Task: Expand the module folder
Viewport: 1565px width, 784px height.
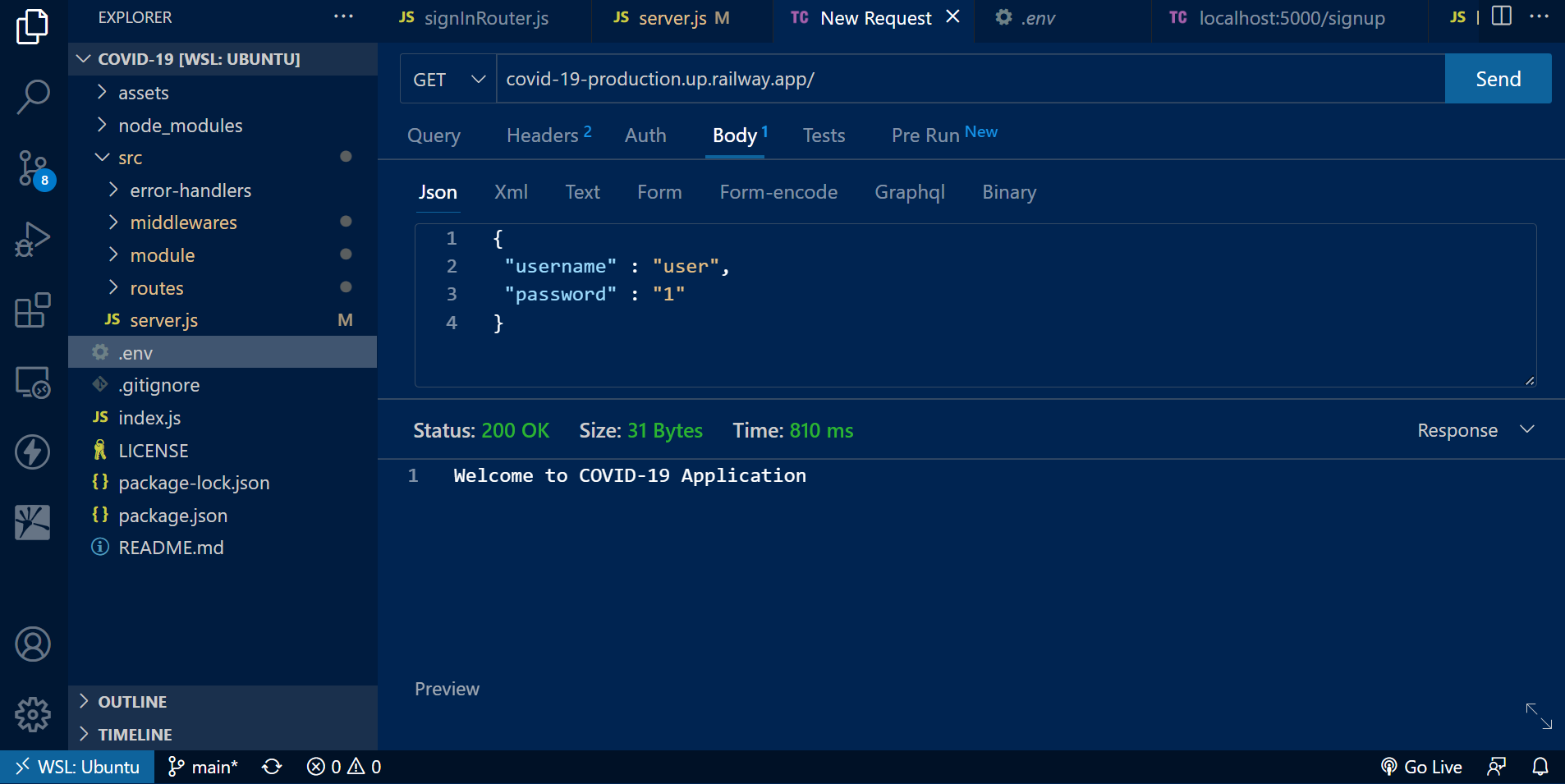Action: click(223, 255)
